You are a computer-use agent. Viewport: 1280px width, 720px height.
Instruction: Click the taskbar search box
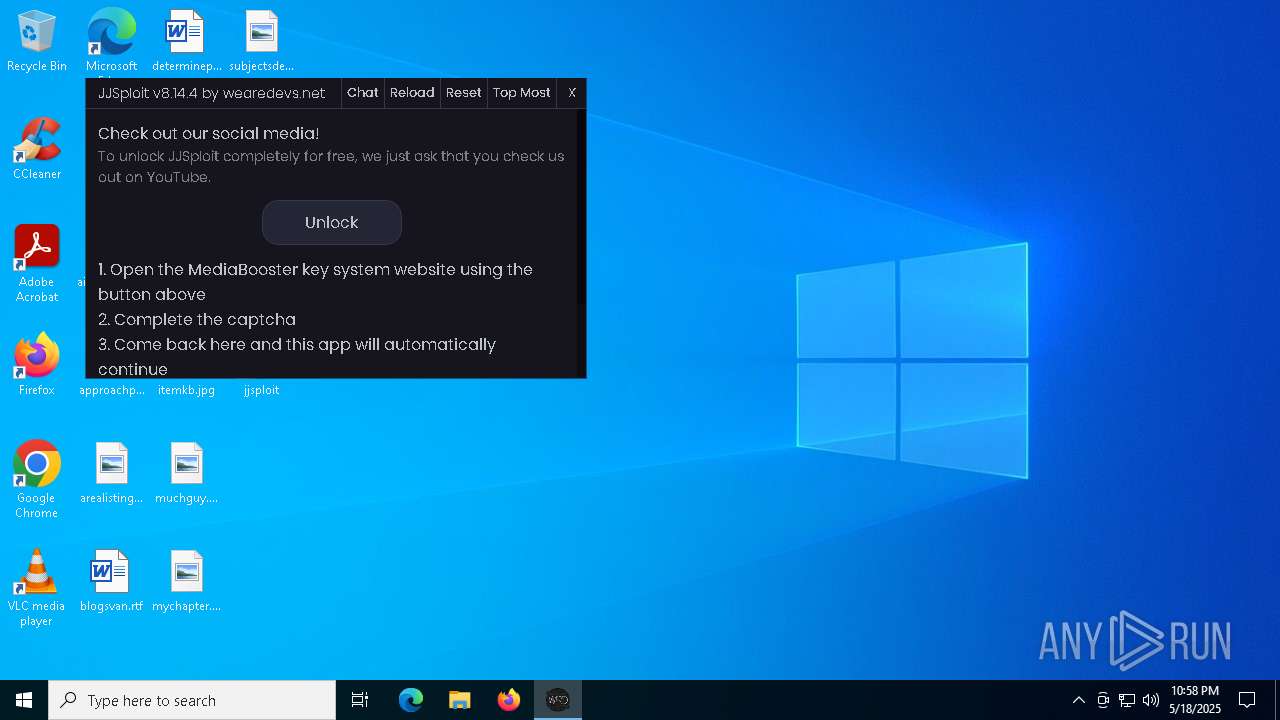[192, 700]
